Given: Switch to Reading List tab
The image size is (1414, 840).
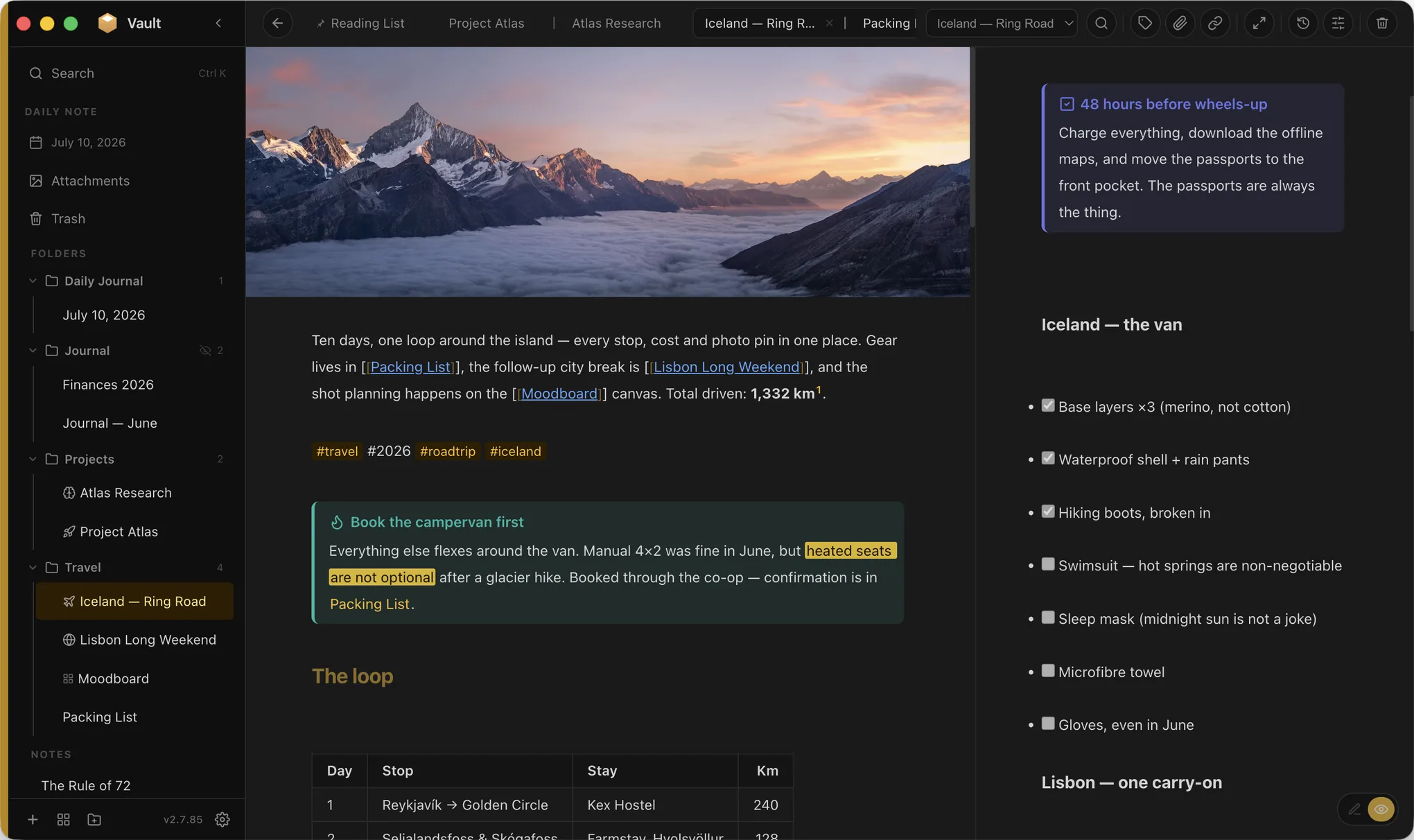Looking at the screenshot, I should (360, 23).
